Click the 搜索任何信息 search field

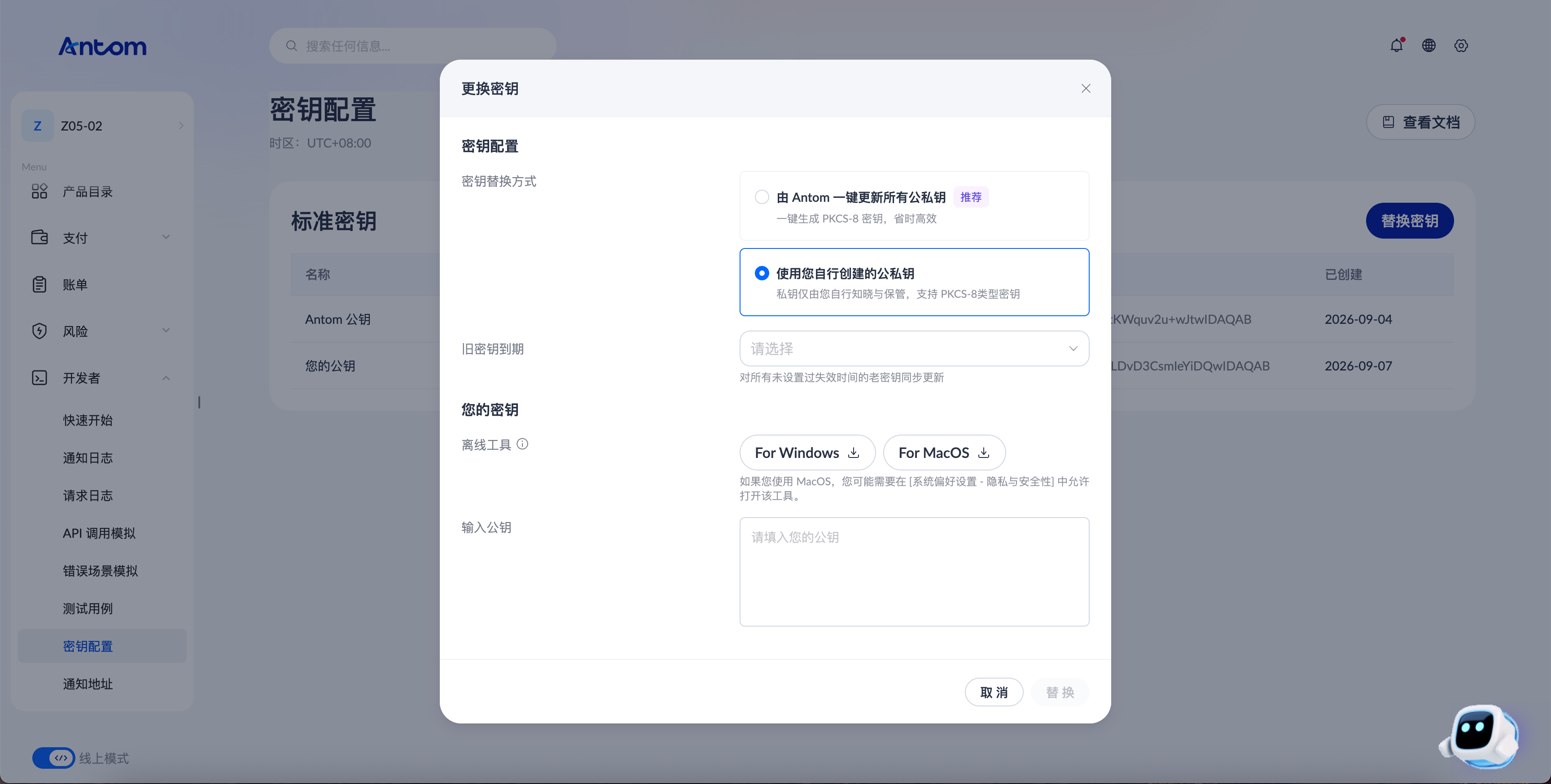coord(412,46)
